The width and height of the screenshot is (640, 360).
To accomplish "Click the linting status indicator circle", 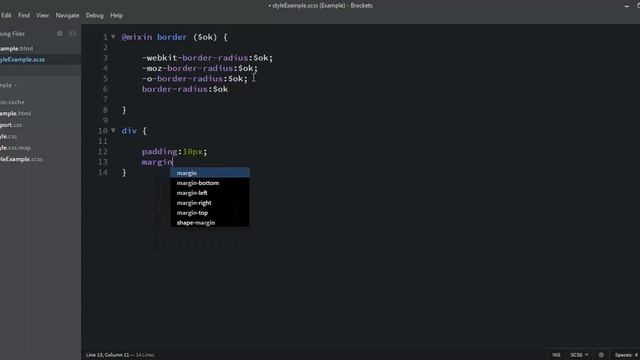I will [601, 355].
